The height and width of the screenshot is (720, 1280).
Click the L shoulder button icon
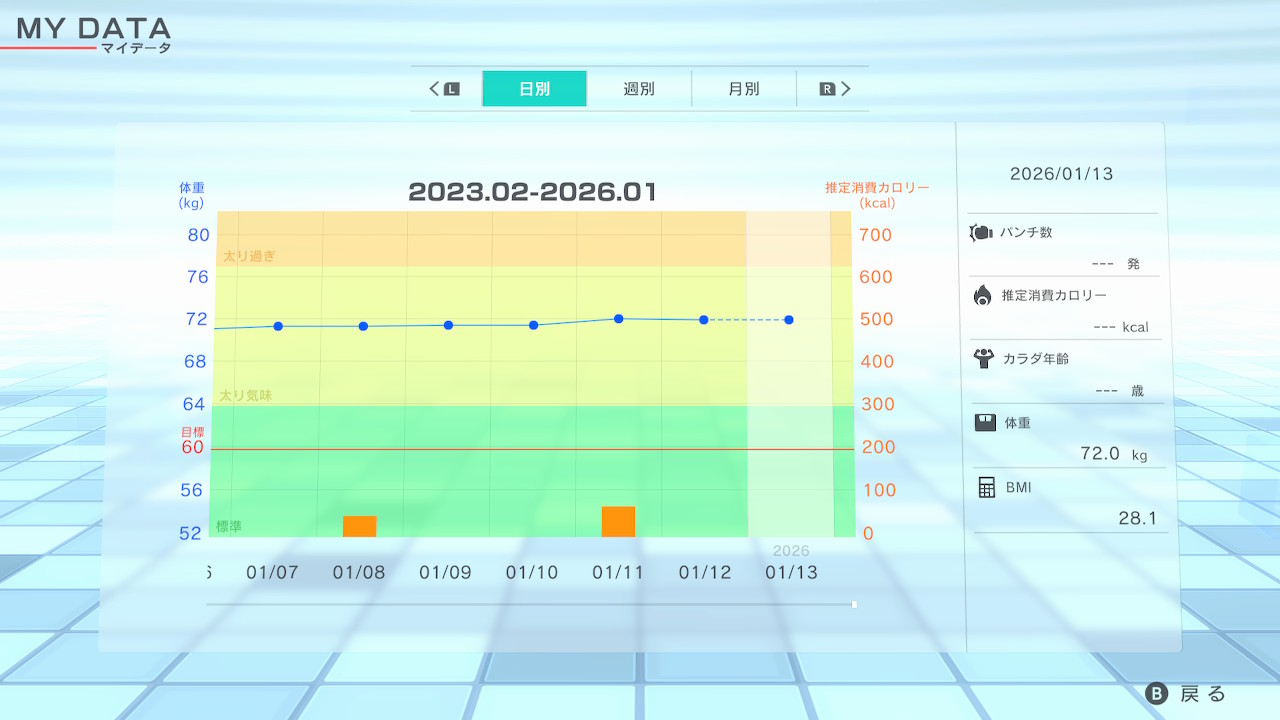tap(451, 89)
